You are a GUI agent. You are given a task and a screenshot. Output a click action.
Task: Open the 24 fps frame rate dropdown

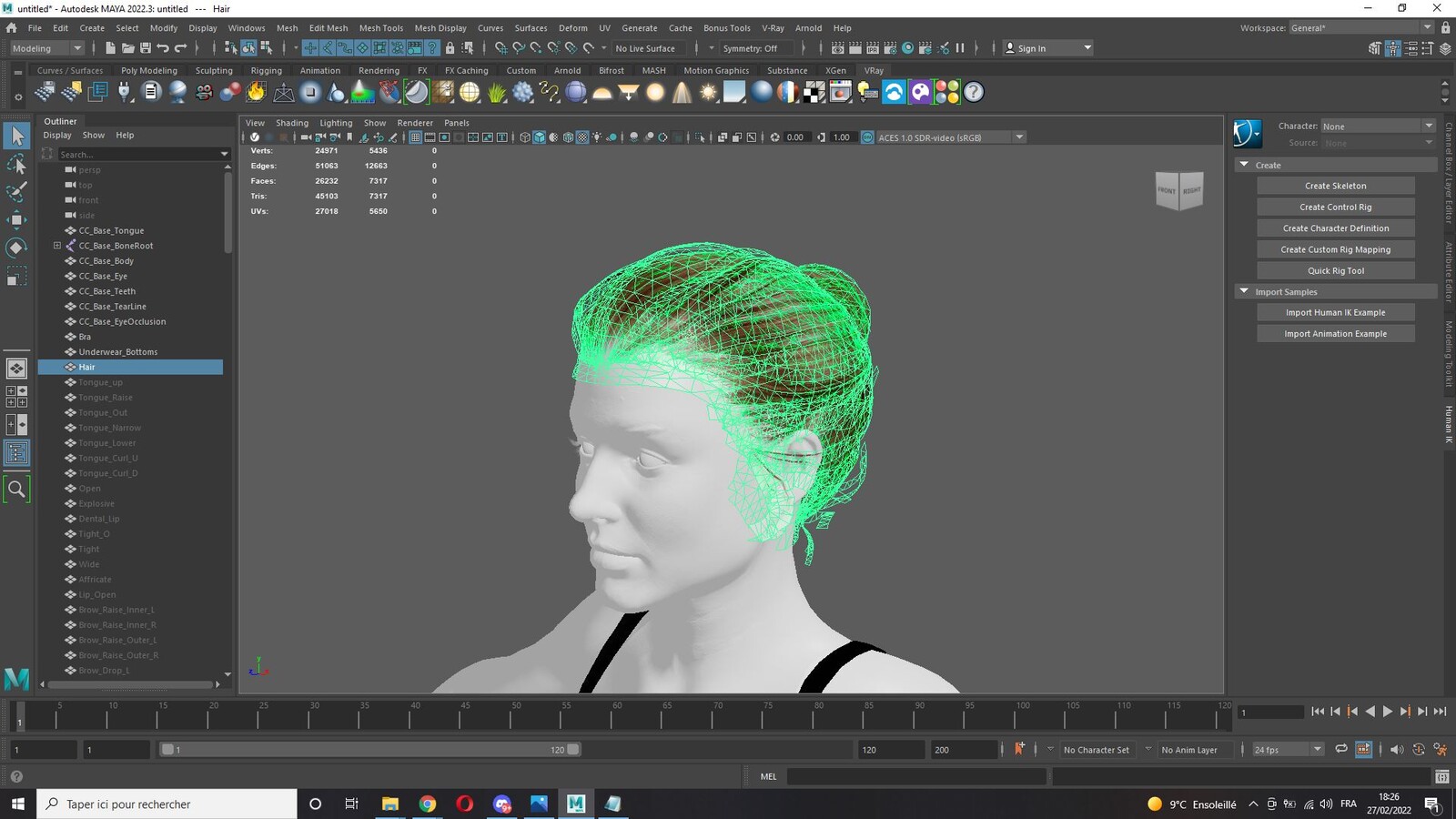pyautogui.click(x=1288, y=749)
